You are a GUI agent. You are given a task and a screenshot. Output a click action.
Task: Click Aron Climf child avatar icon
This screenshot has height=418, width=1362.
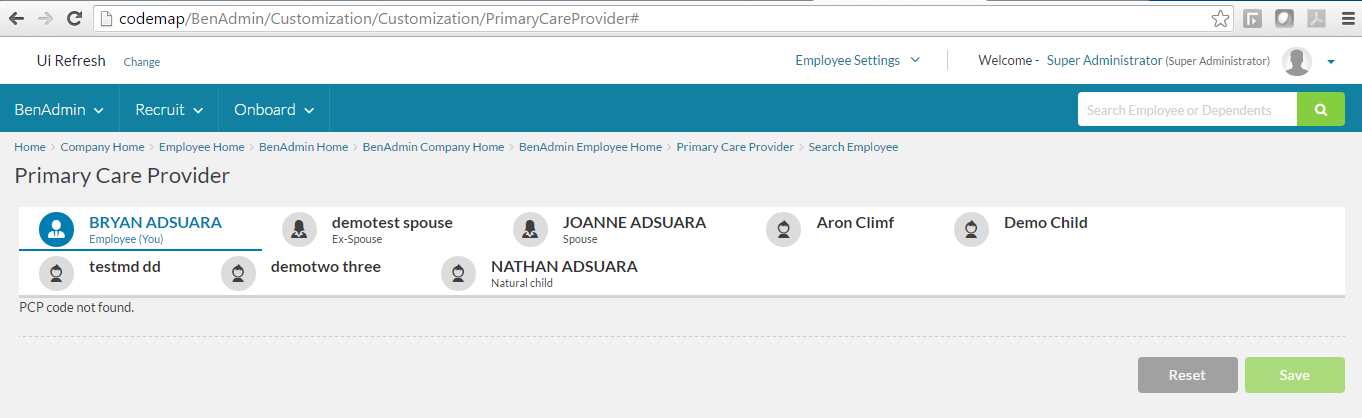tap(784, 230)
